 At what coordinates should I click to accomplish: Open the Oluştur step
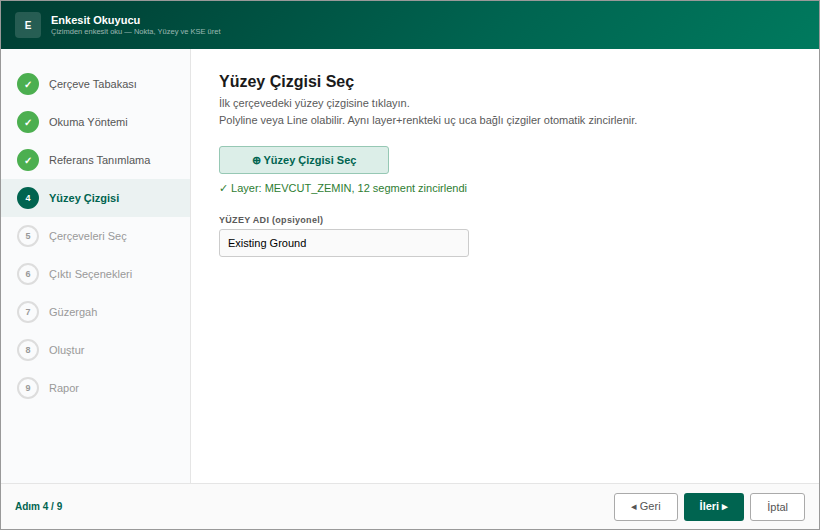pyautogui.click(x=96, y=350)
